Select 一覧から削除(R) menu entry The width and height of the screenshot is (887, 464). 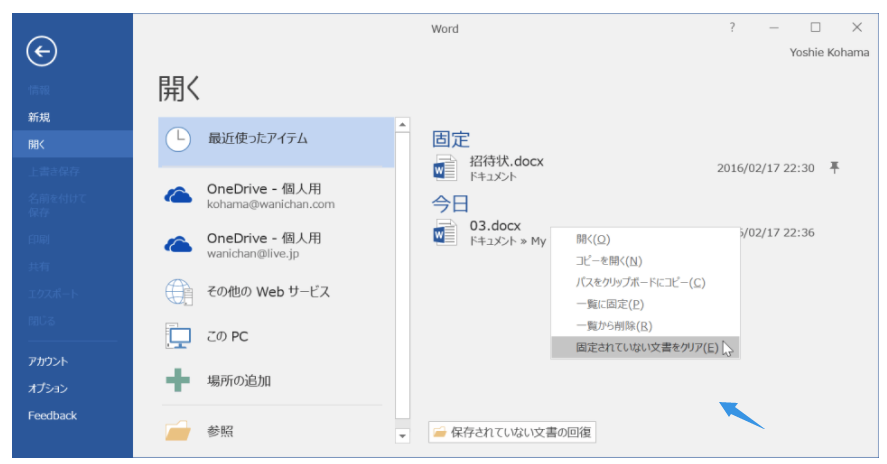pos(645,326)
